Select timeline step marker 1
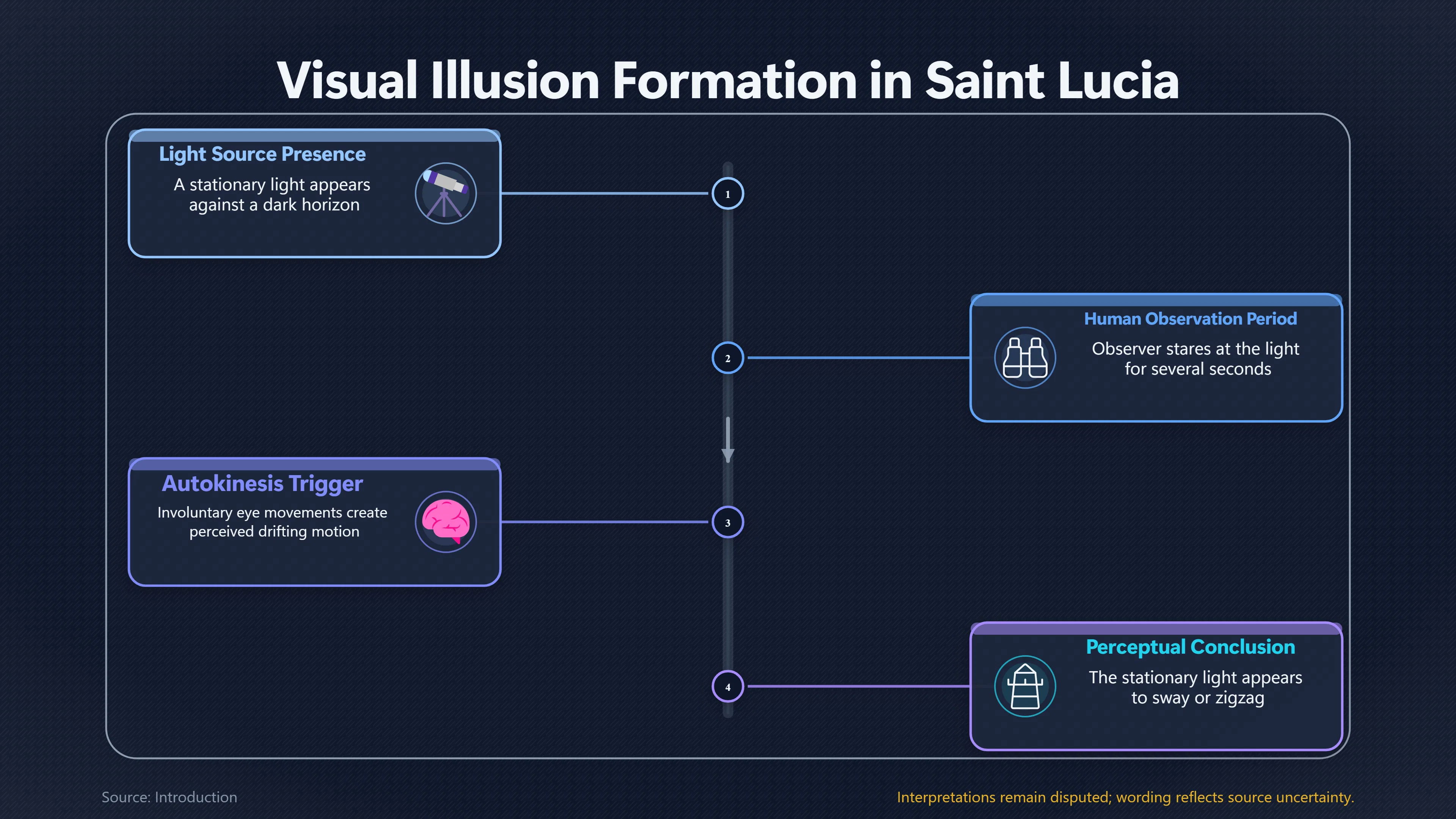The height and width of the screenshot is (819, 1456). 728,194
